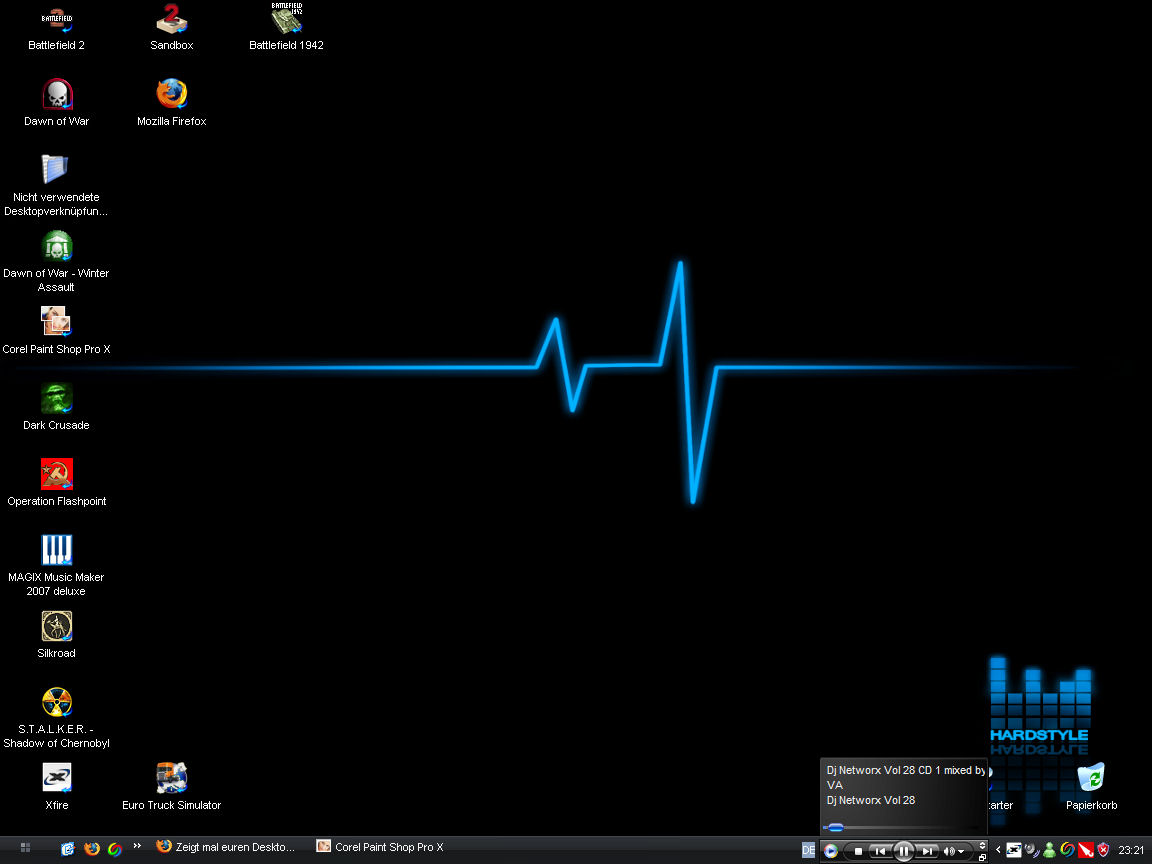Skip to the next track
Screen dimensions: 1152x864
[928, 851]
